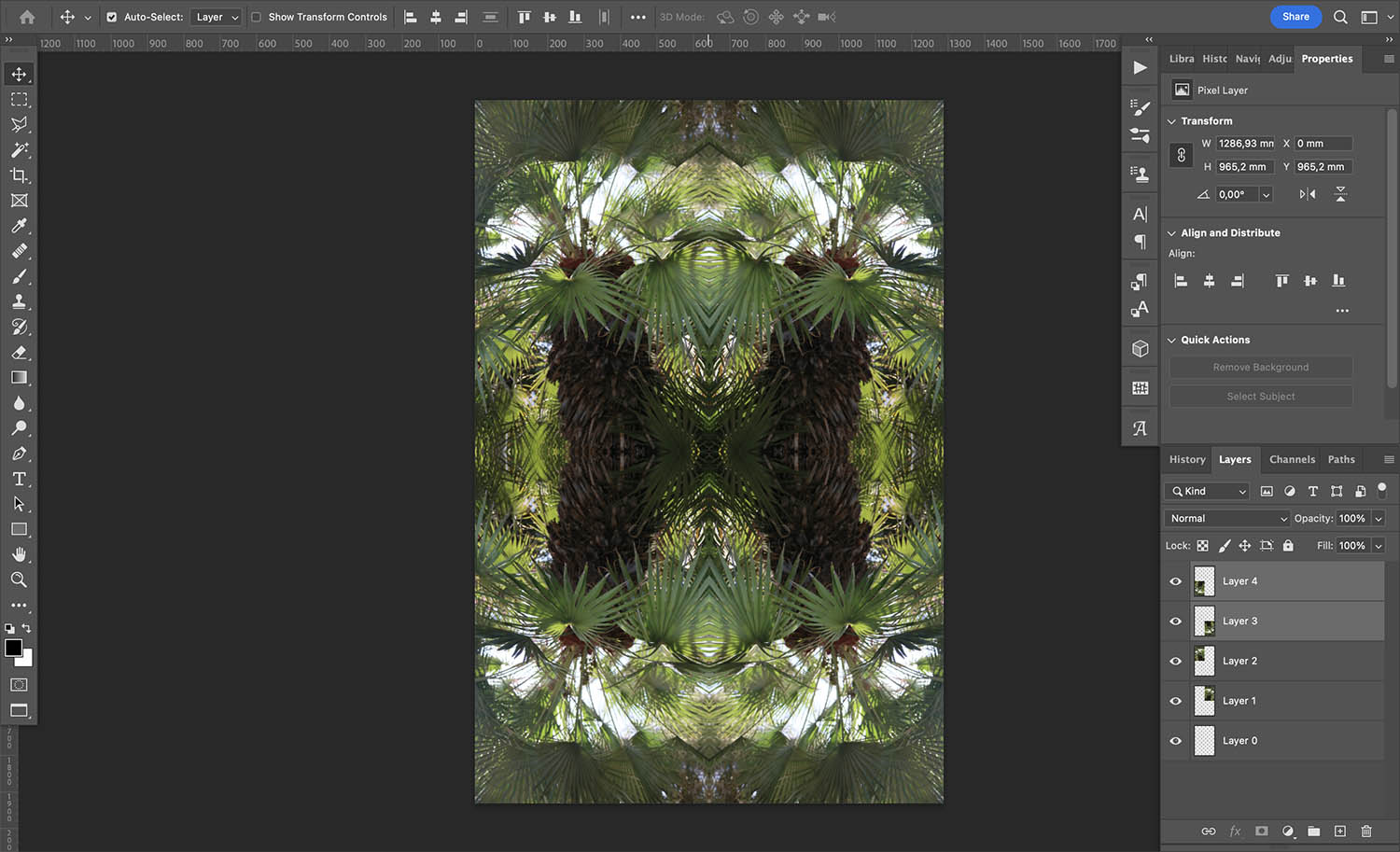Open the blend mode dropdown showing Normal
This screenshot has height=852, width=1400.
(1225, 518)
